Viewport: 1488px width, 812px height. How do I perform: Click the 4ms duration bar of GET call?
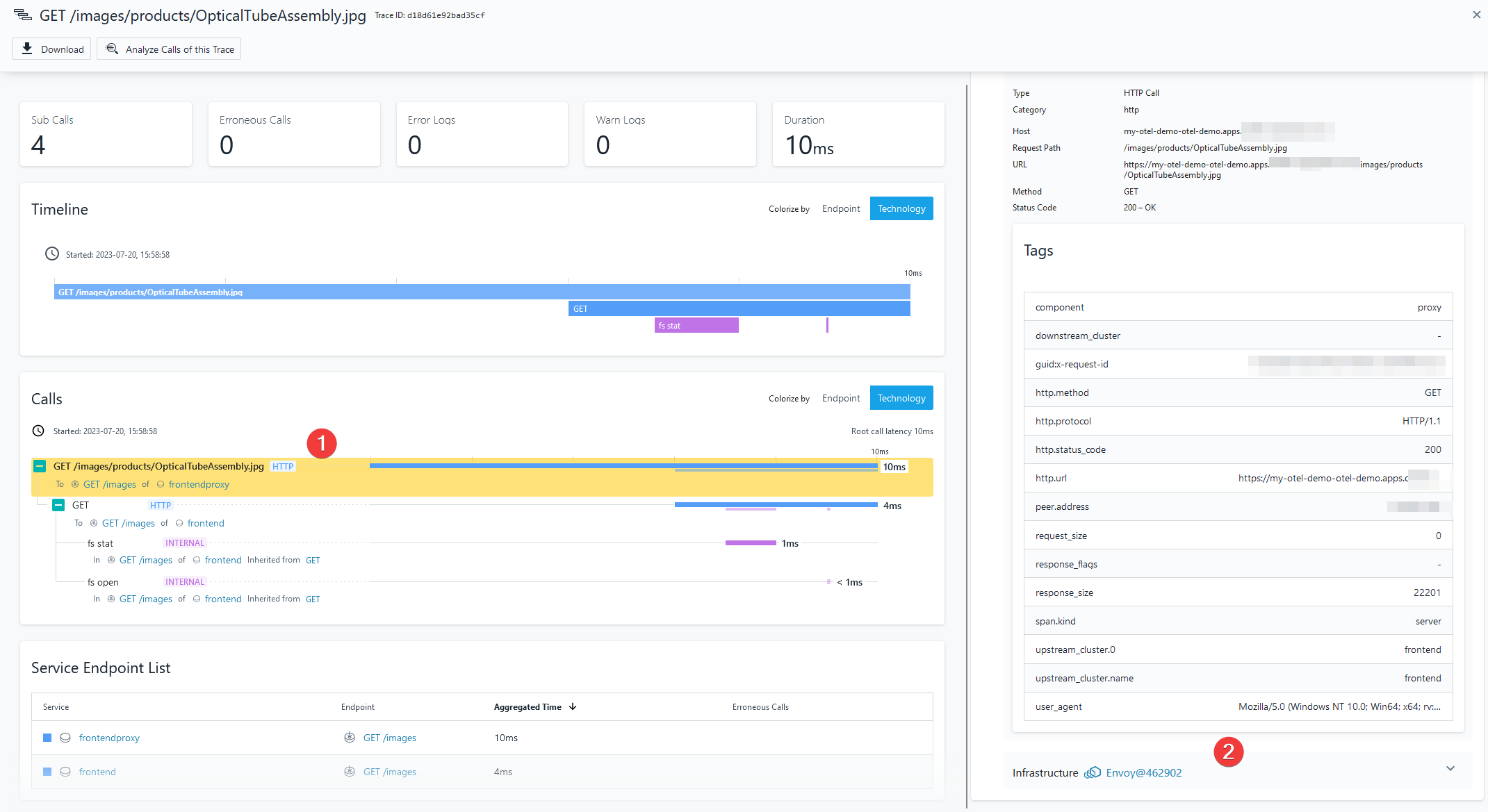[776, 504]
